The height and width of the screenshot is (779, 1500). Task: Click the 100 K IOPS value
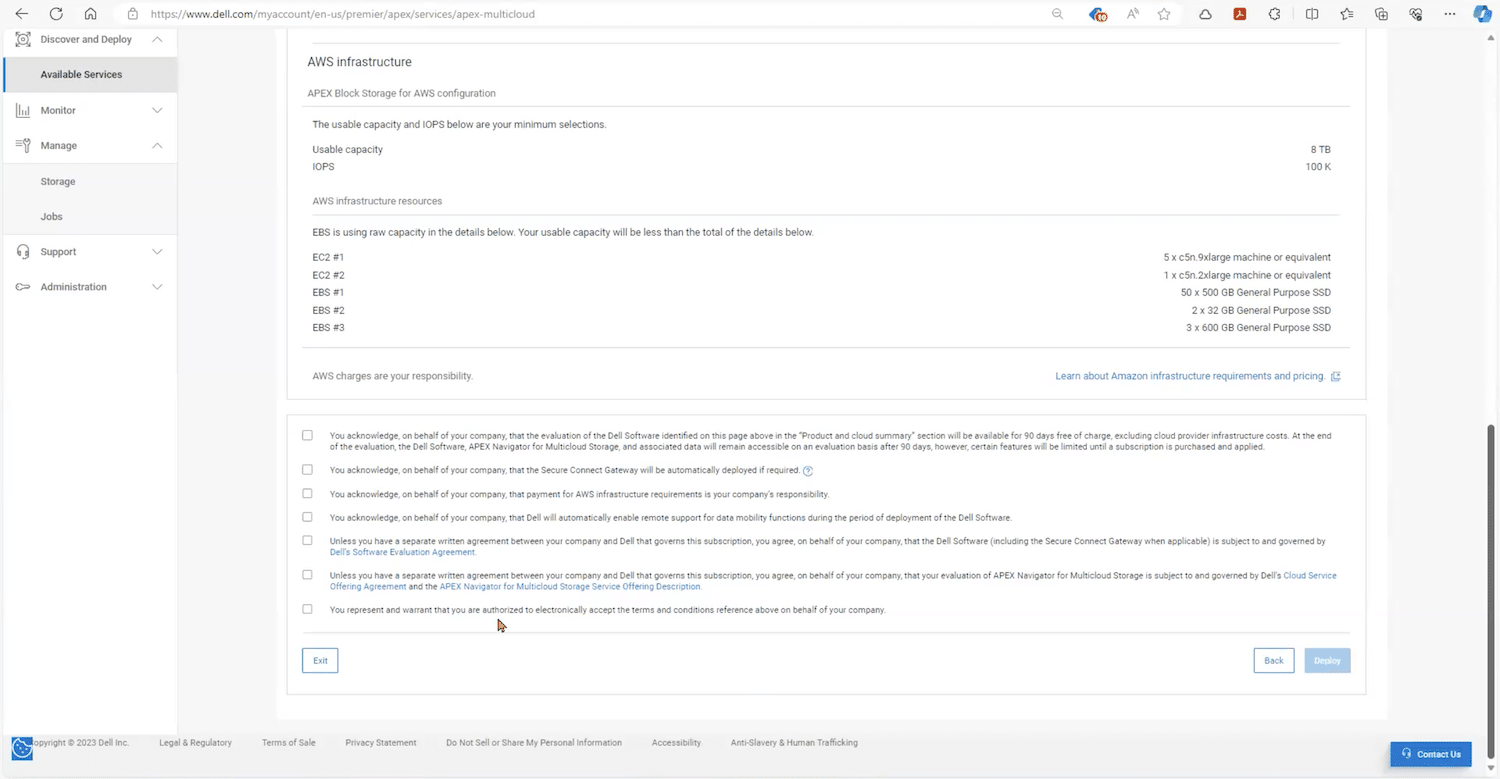[x=1318, y=167]
